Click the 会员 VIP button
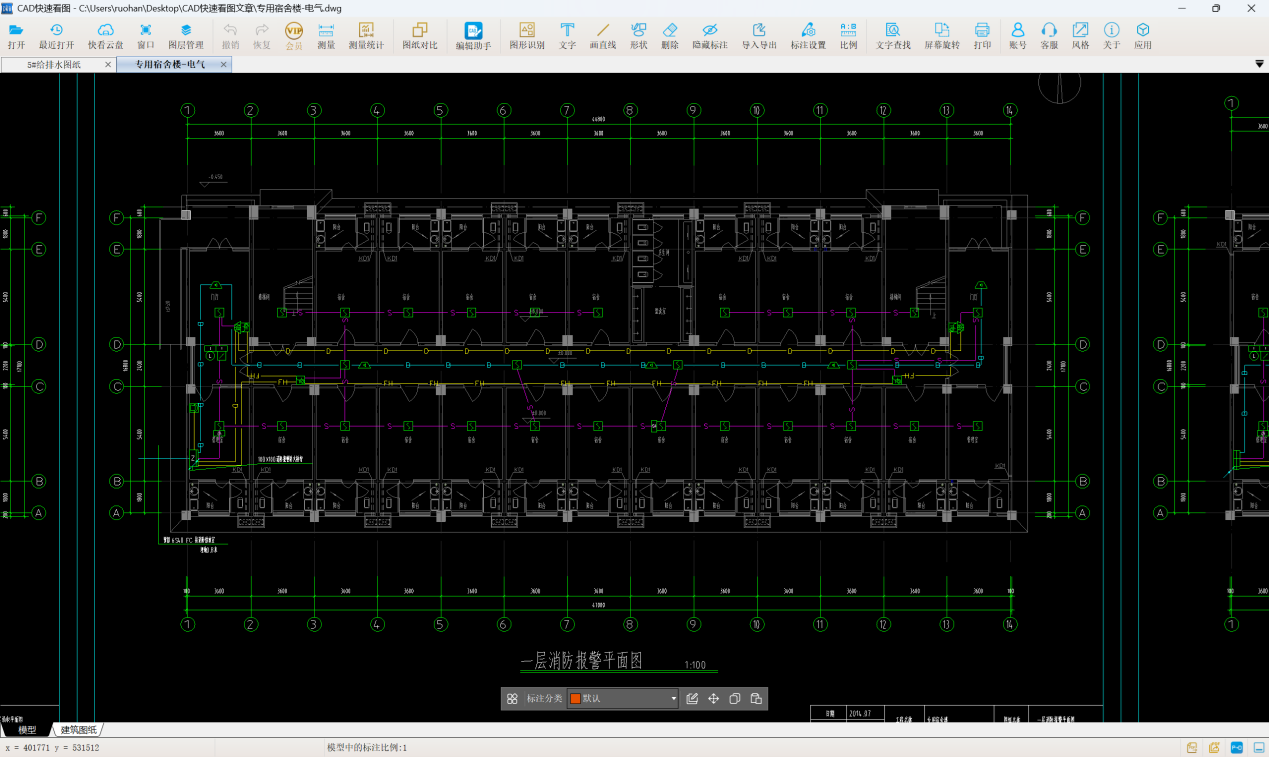This screenshot has height=757, width=1269. tap(294, 36)
